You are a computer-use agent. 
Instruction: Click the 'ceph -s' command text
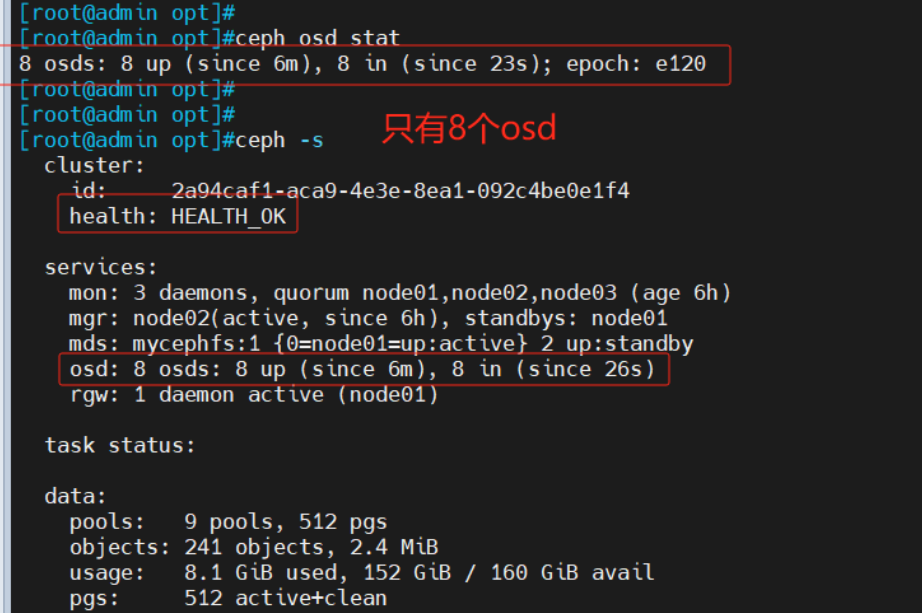click(279, 141)
